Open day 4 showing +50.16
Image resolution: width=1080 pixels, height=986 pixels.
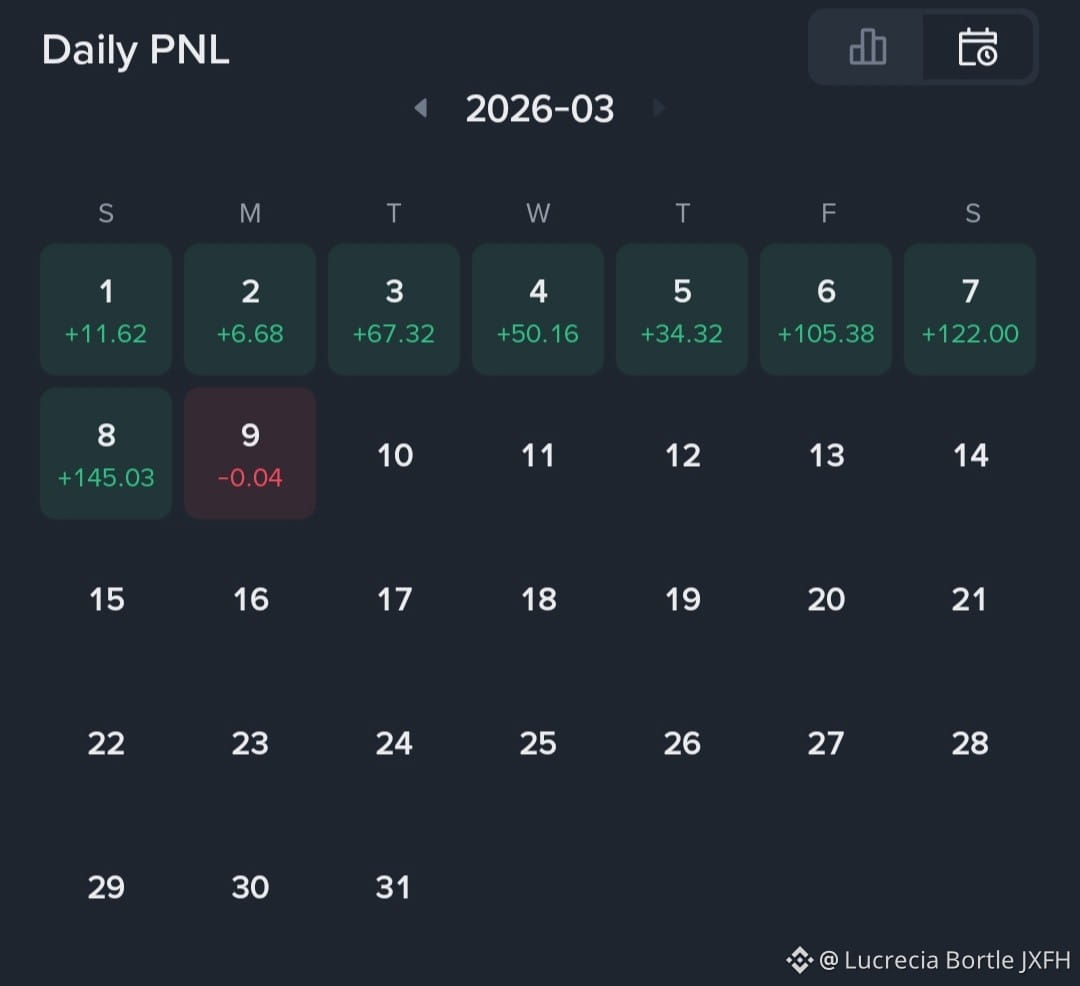tap(538, 309)
